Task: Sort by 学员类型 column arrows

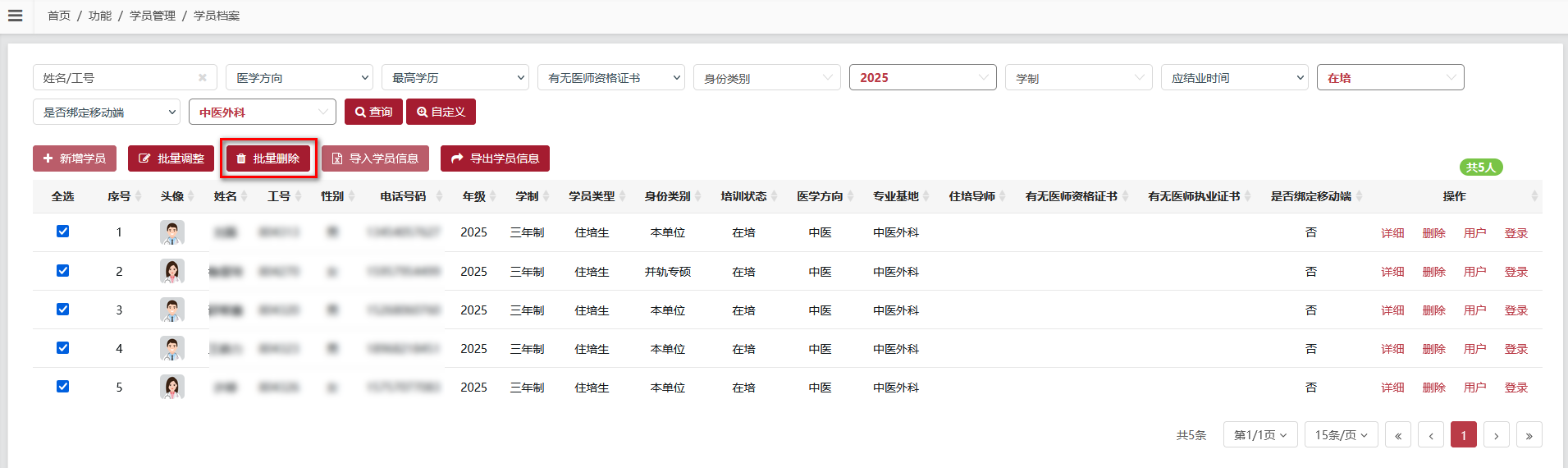Action: tap(623, 196)
